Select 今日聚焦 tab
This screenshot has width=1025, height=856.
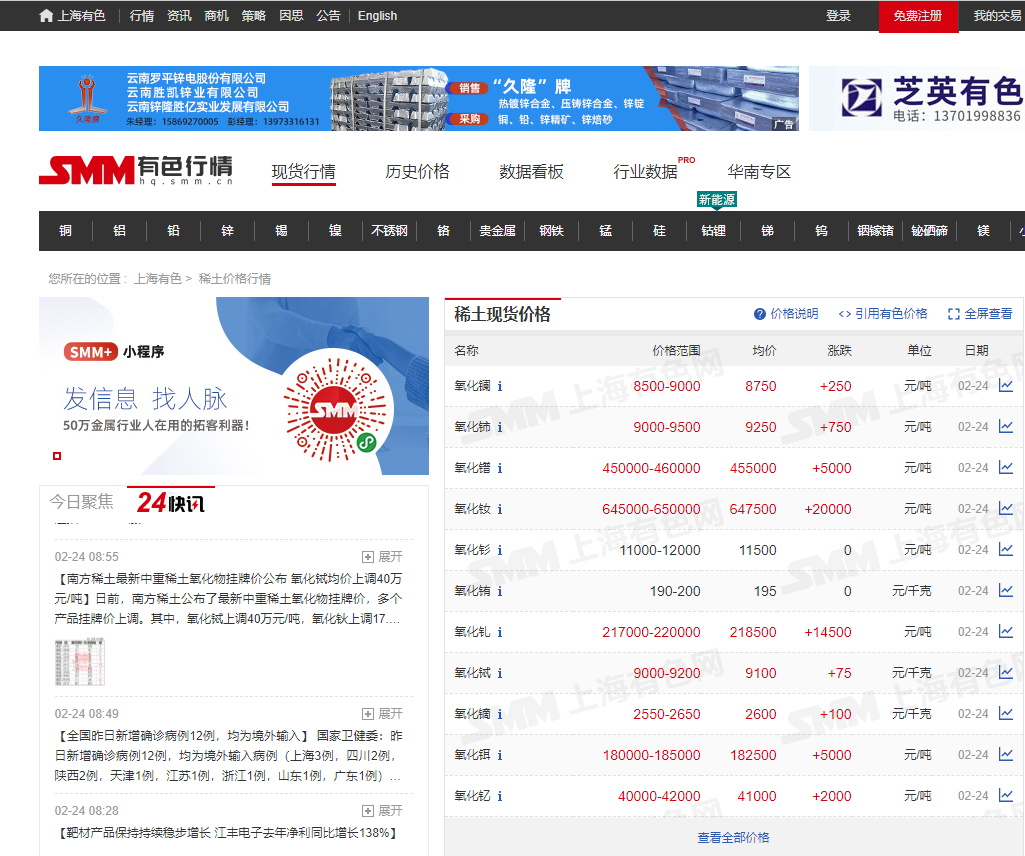click(82, 502)
